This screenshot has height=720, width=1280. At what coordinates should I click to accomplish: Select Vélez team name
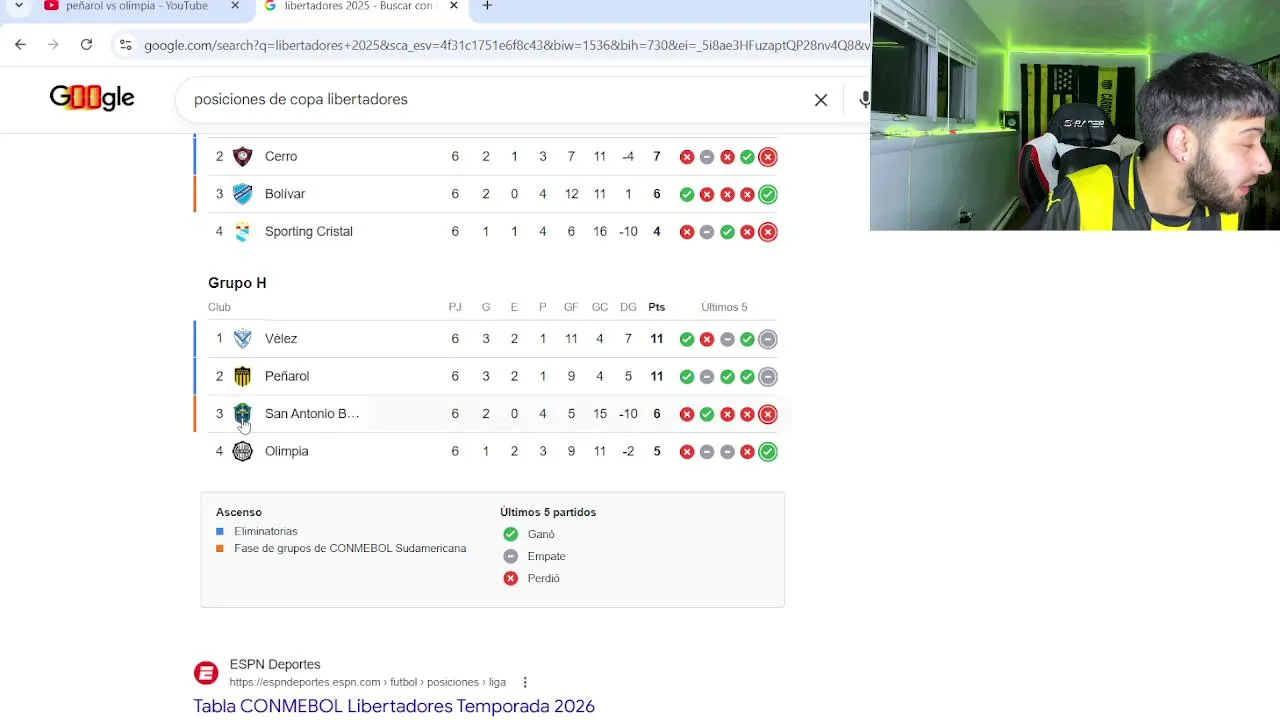pos(281,338)
